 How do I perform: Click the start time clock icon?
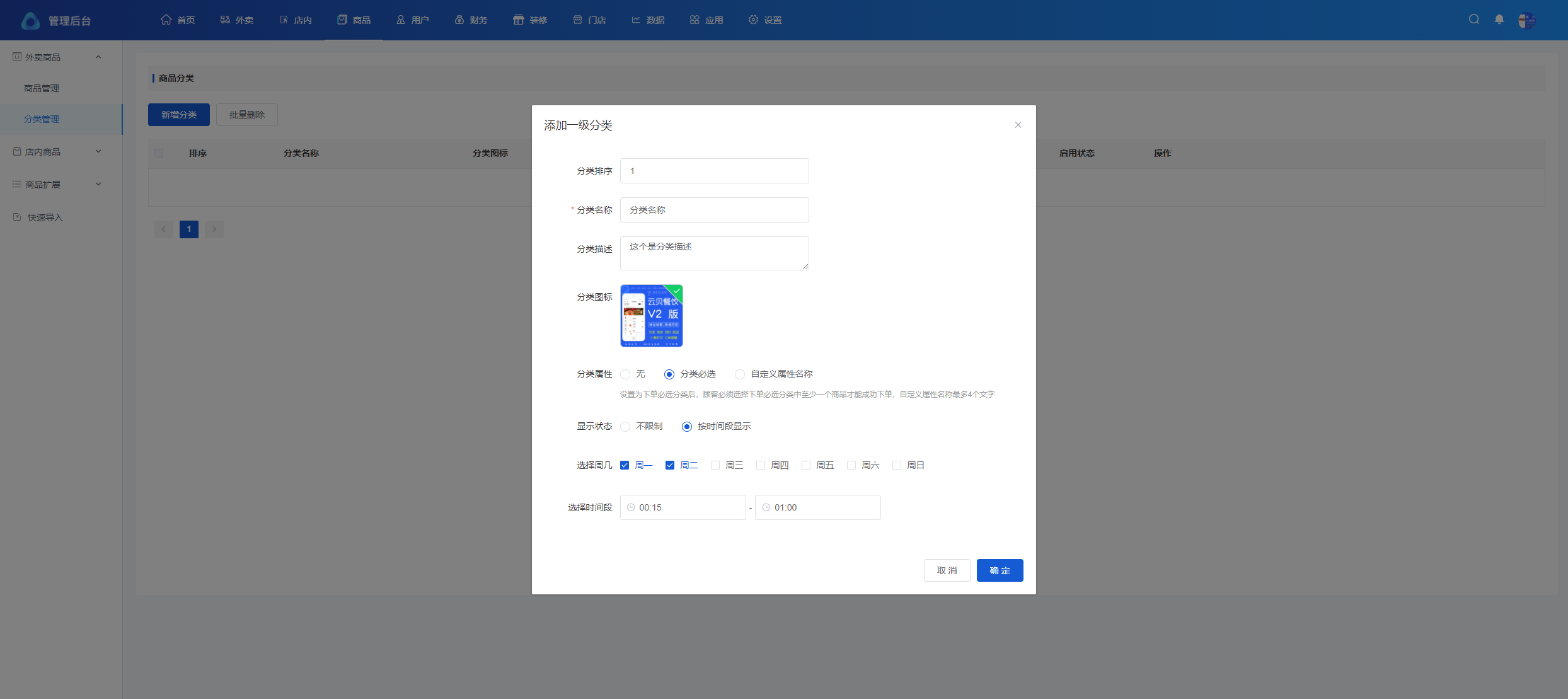point(631,507)
